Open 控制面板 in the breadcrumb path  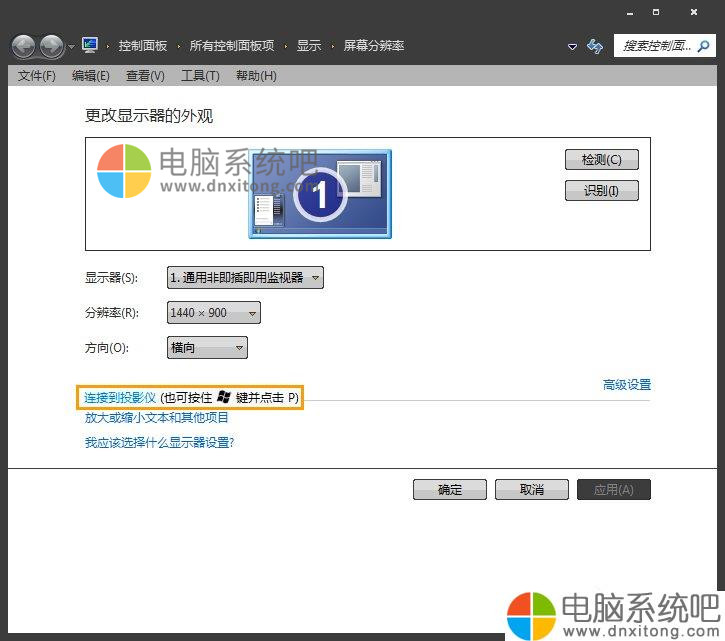click(142, 46)
